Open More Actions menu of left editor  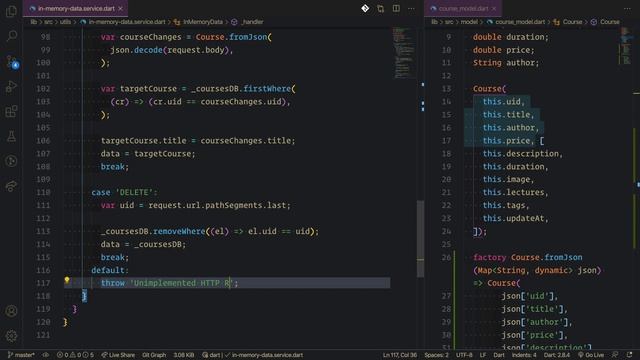tap(411, 8)
